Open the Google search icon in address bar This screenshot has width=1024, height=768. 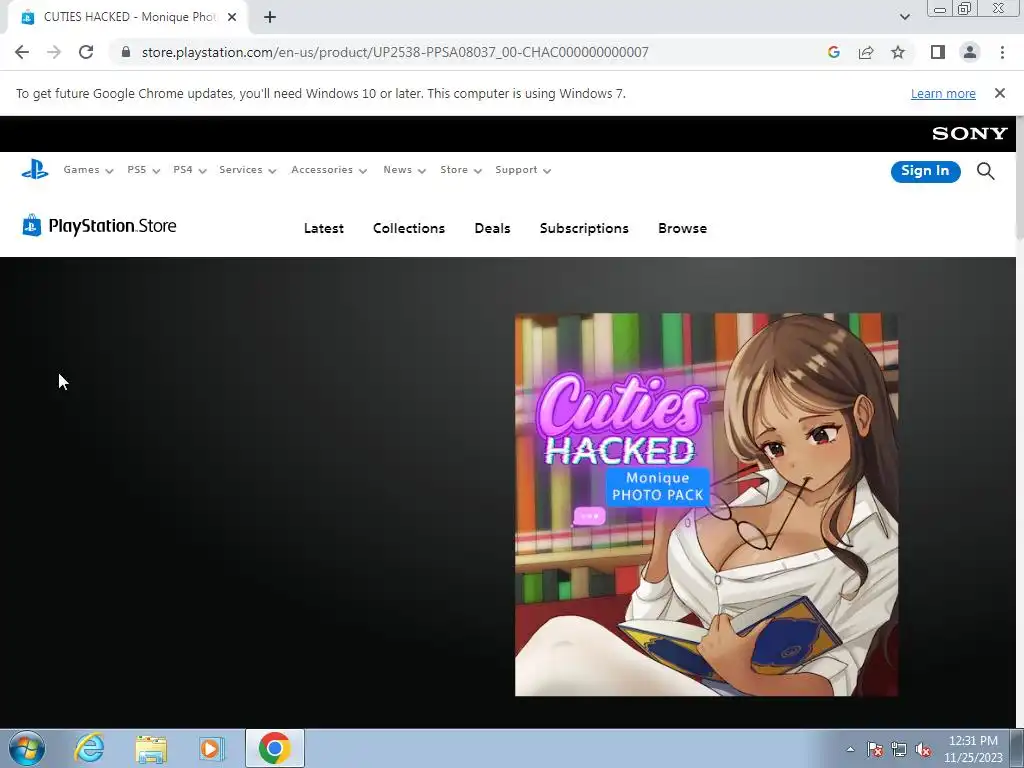point(833,52)
